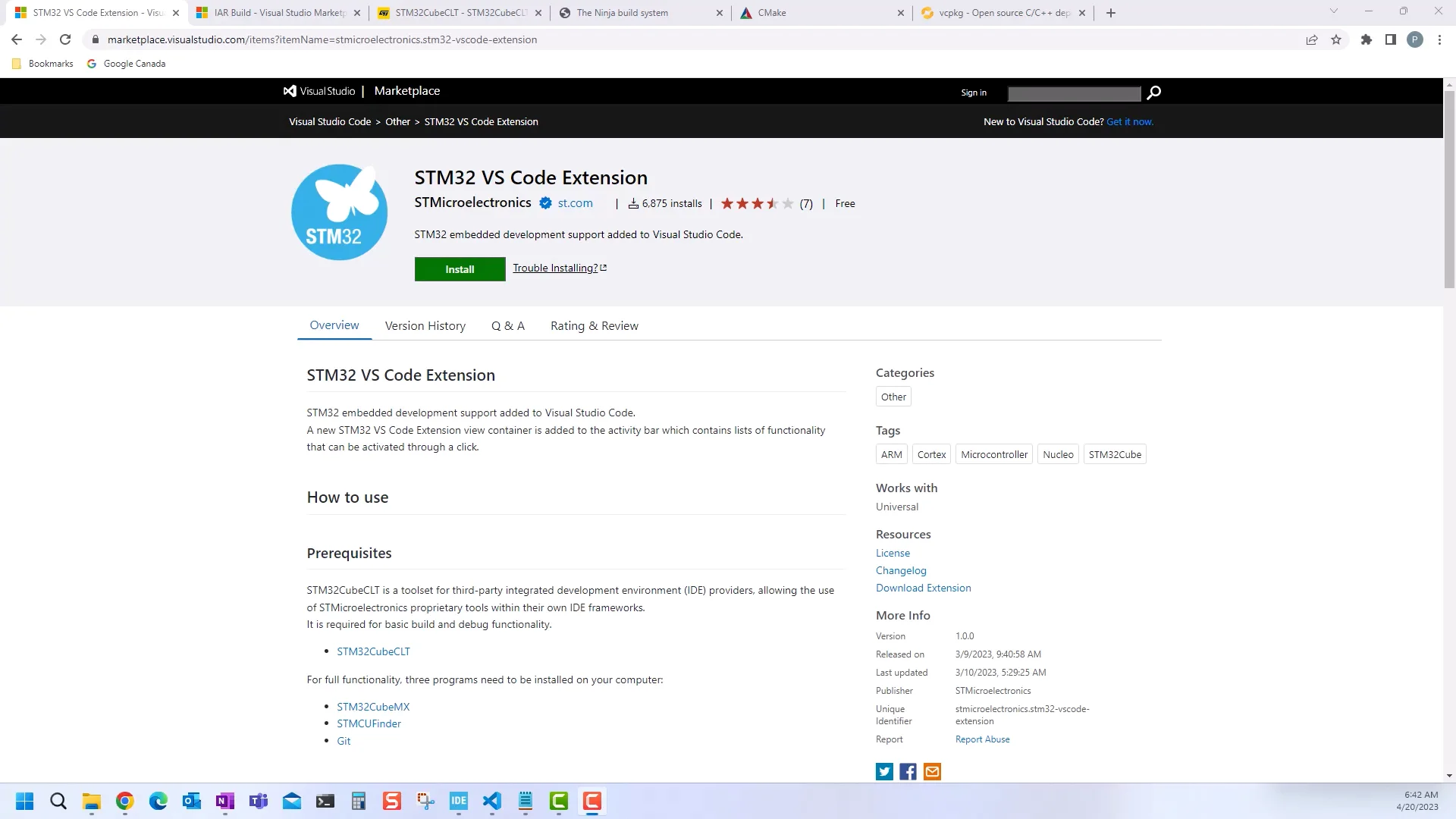1456x819 pixels.
Task: Open the tab search chevron dropdown
Action: click(1334, 11)
